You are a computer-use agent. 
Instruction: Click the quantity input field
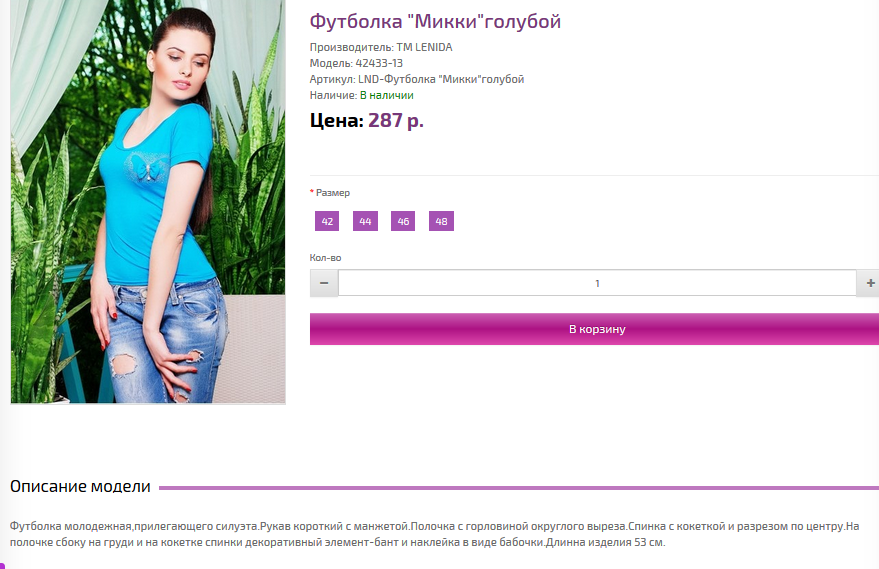click(597, 283)
